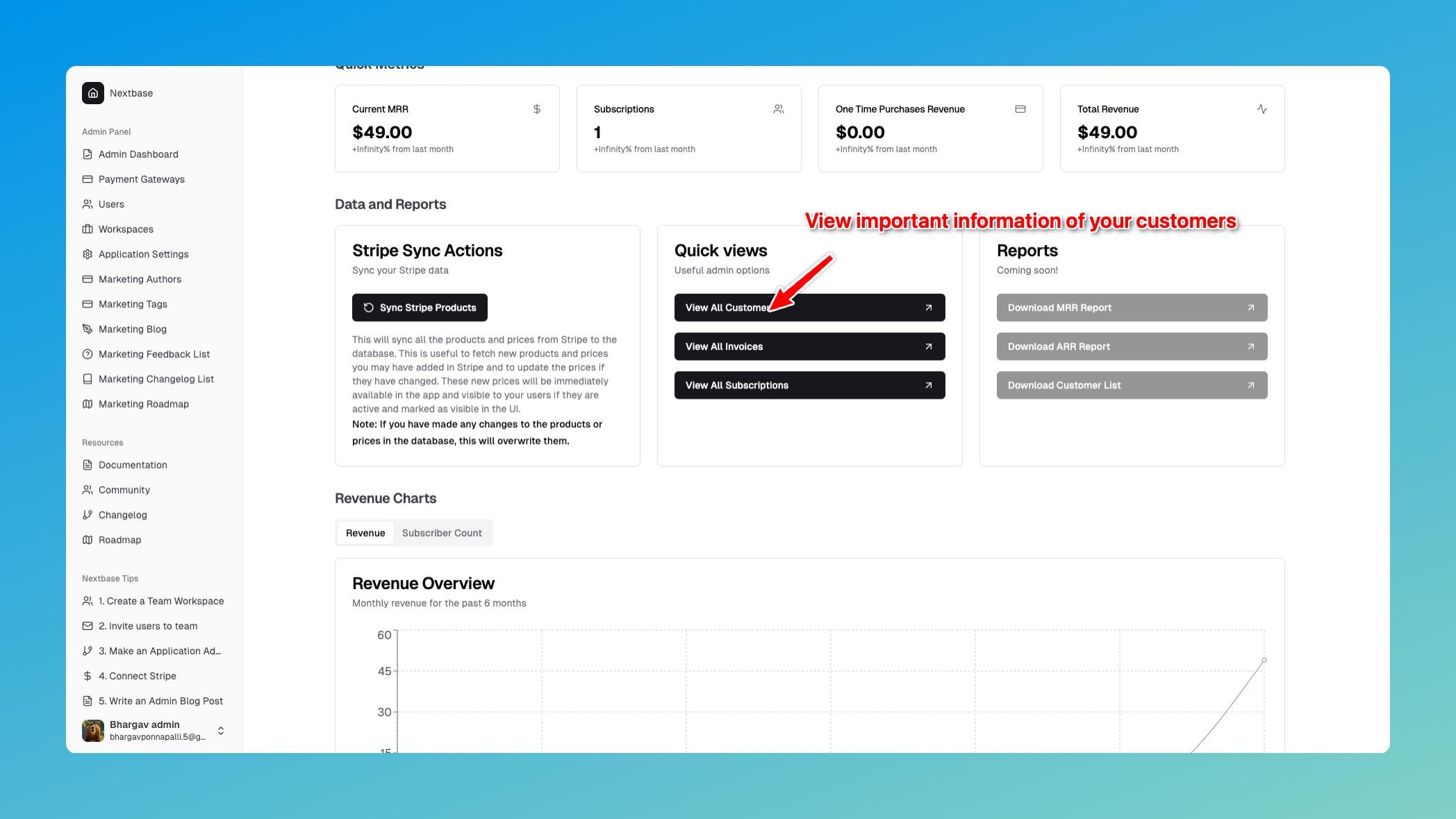This screenshot has width=1456, height=819.
Task: Select the Revenue tab
Action: click(364, 532)
